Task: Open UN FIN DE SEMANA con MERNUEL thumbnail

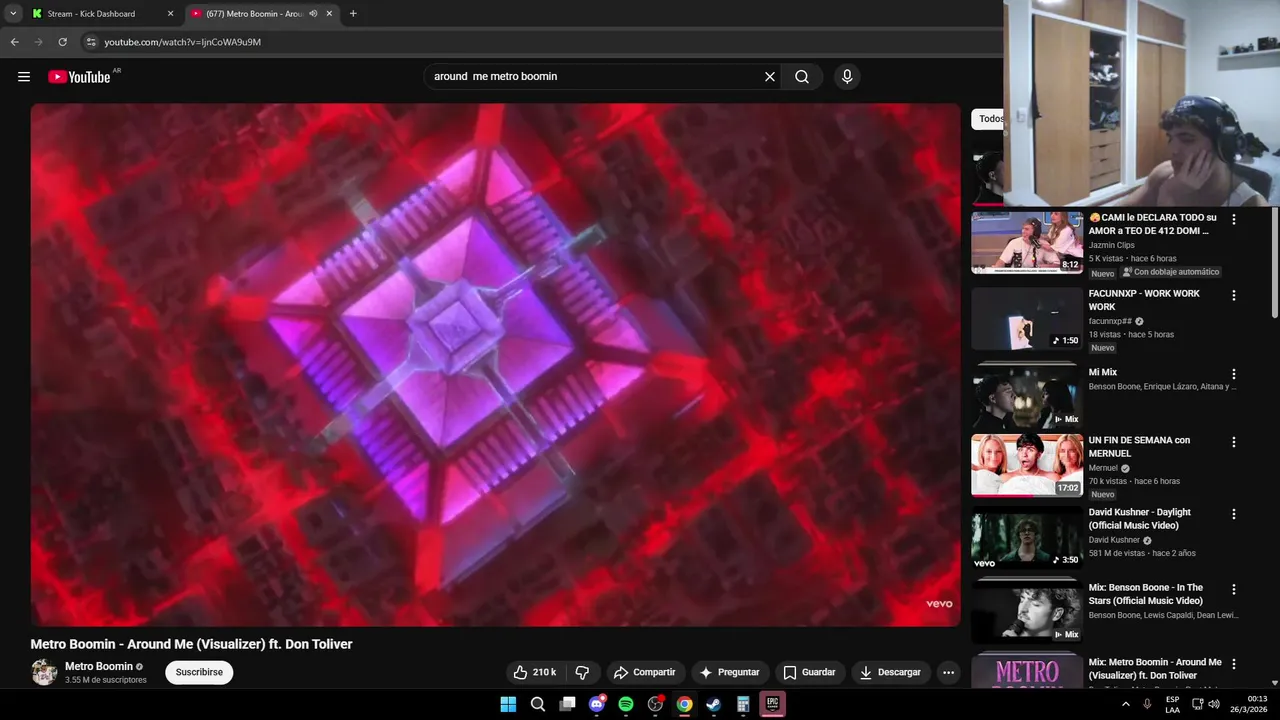Action: tap(1027, 465)
